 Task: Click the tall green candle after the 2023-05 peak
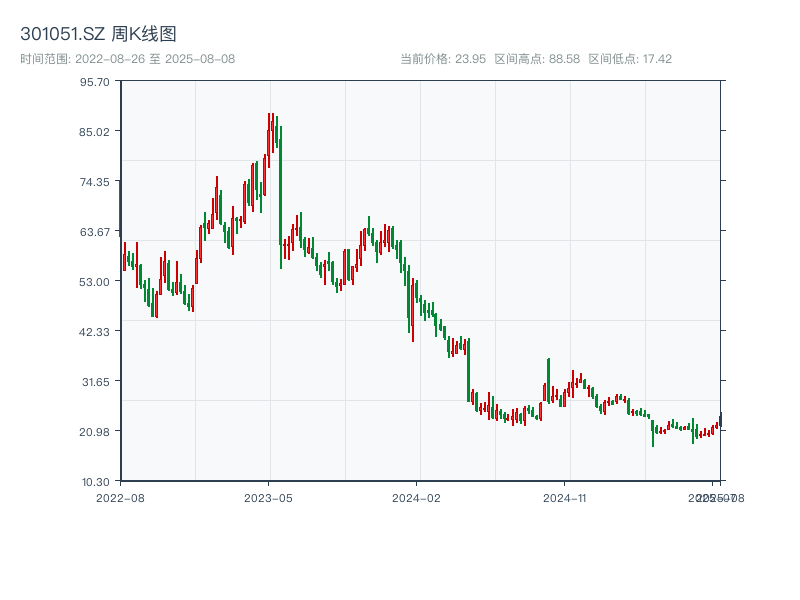281,190
